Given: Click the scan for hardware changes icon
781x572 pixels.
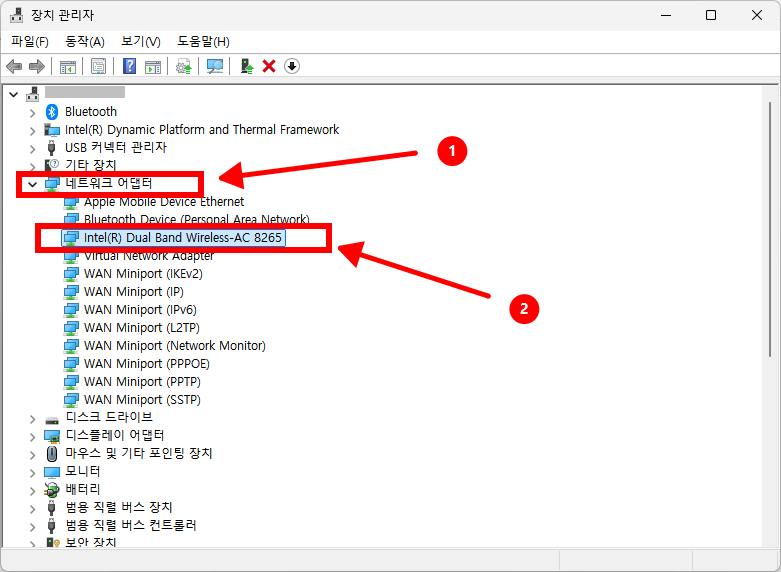Looking at the screenshot, I should coord(214,66).
